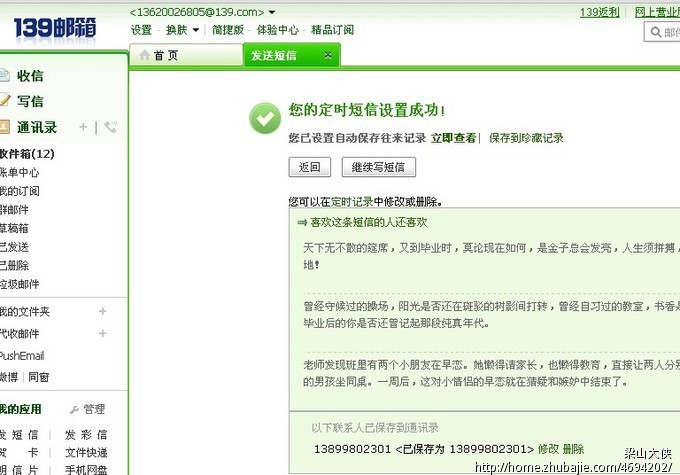680x475 pixels.
Task: Open 发短信 application
Action: (19, 435)
